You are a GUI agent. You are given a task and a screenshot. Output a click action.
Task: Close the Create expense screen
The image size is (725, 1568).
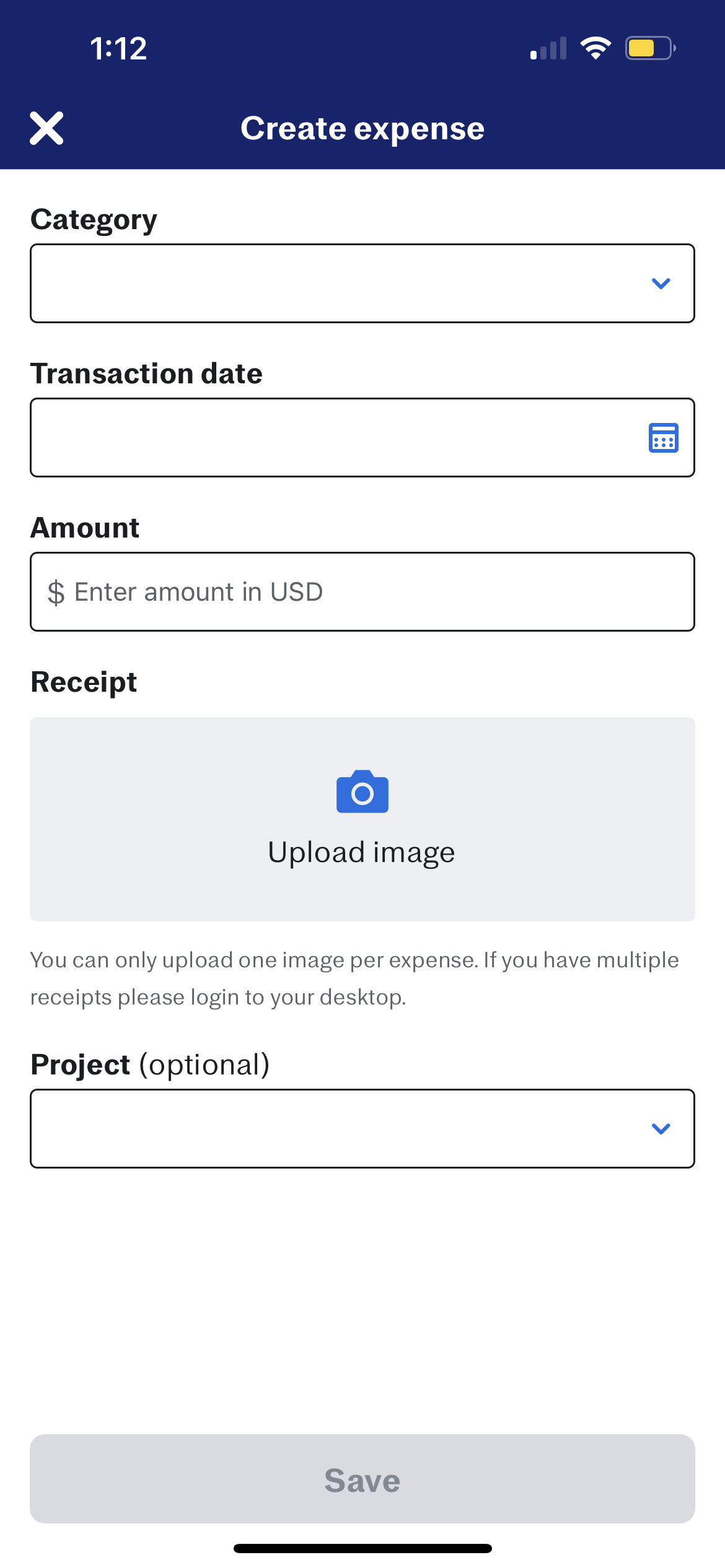[46, 128]
